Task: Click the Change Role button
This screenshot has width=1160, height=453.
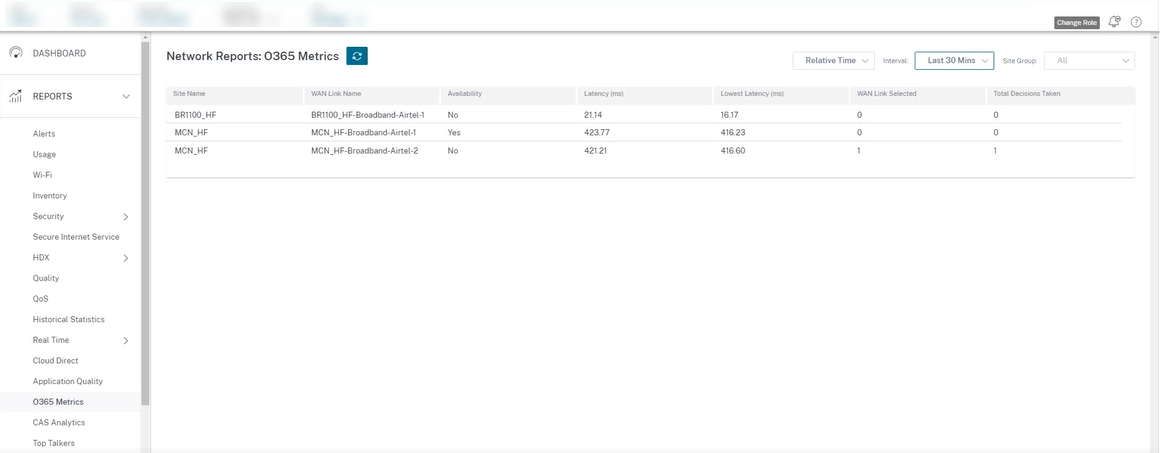Action: coord(1076,23)
